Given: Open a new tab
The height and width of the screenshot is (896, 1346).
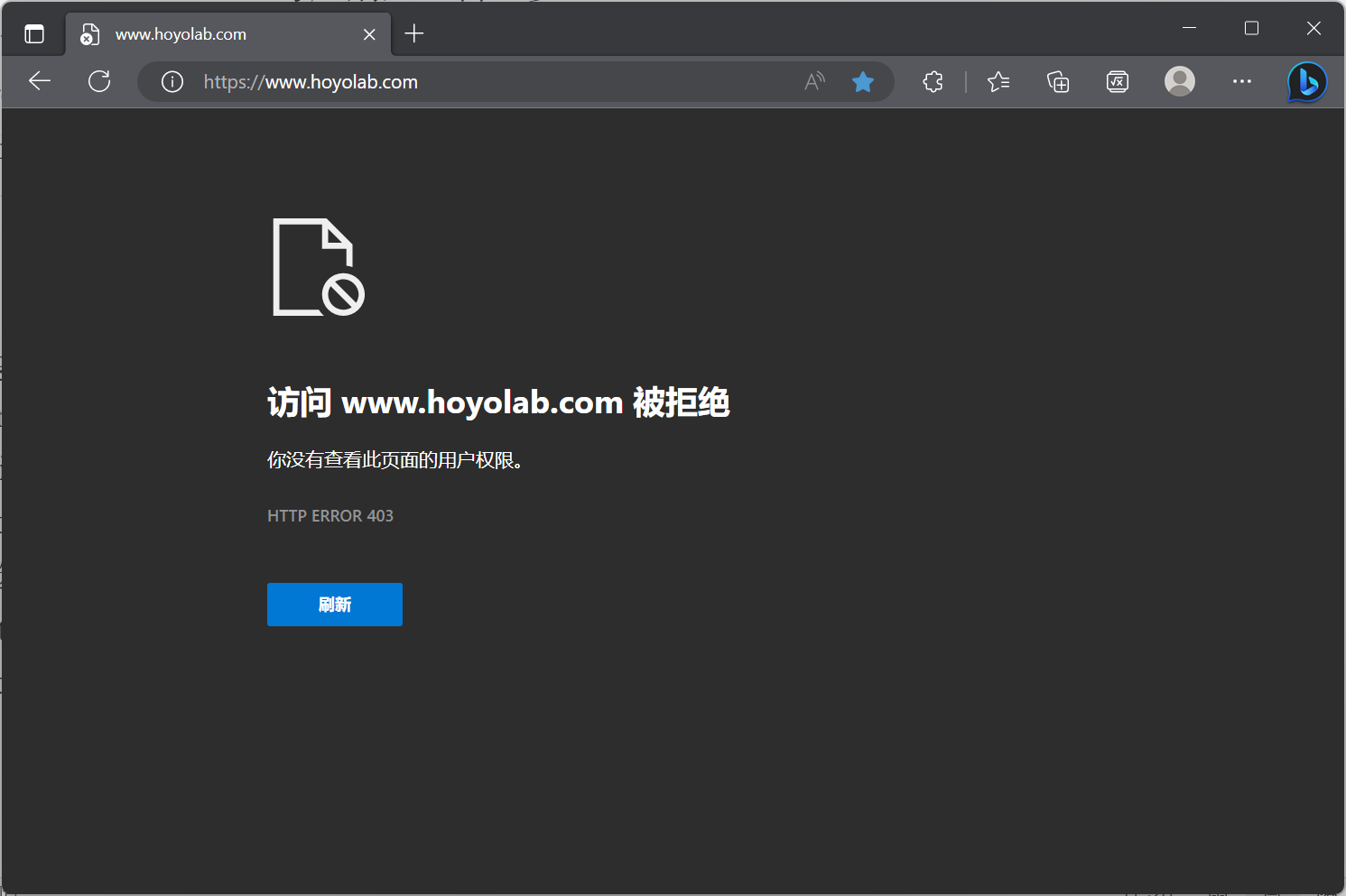Looking at the screenshot, I should click(x=414, y=34).
